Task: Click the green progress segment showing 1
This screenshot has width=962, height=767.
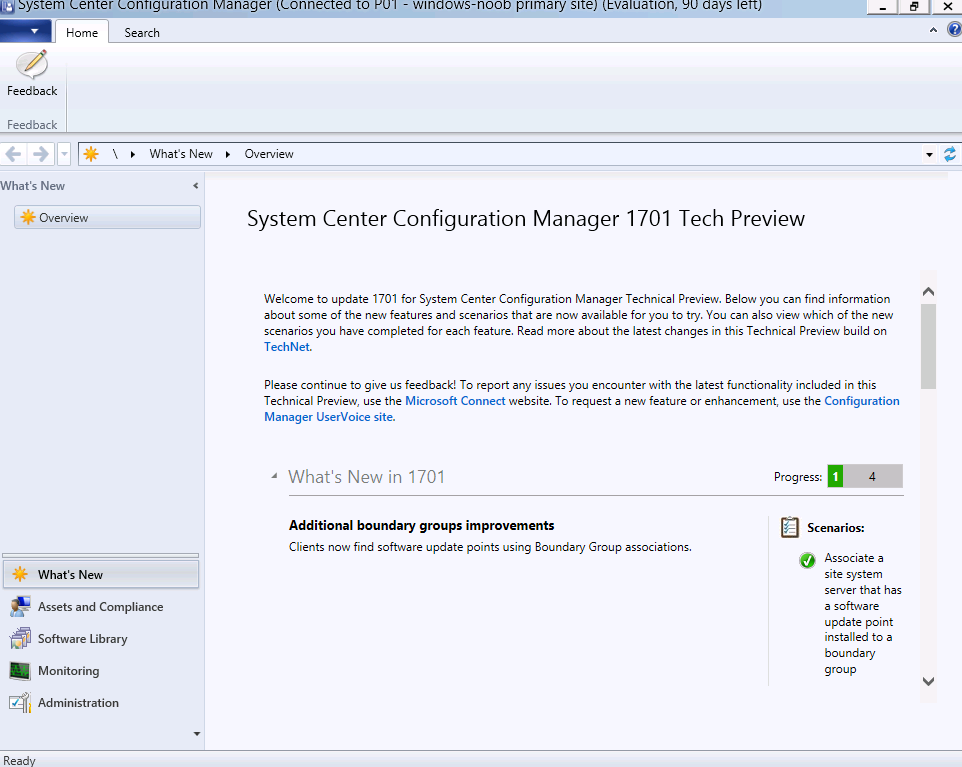Action: pos(835,476)
